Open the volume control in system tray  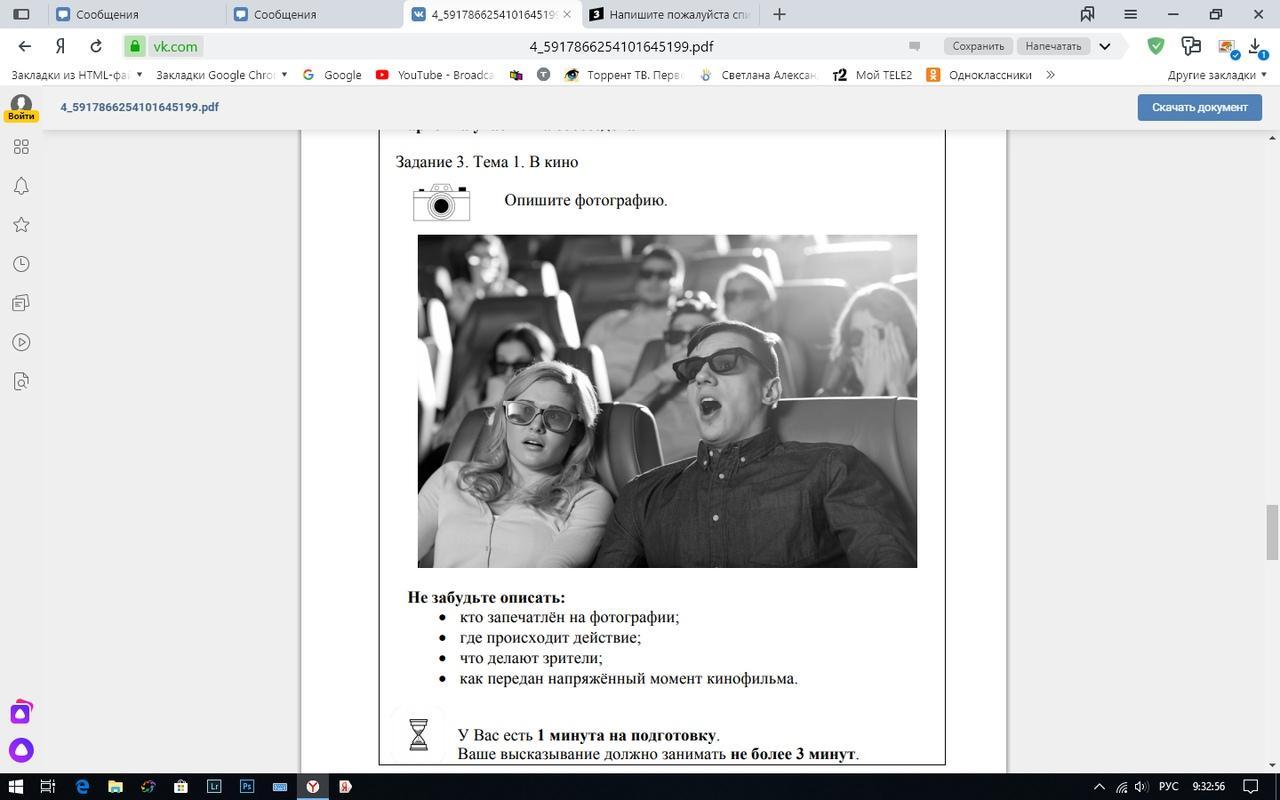(1141, 786)
